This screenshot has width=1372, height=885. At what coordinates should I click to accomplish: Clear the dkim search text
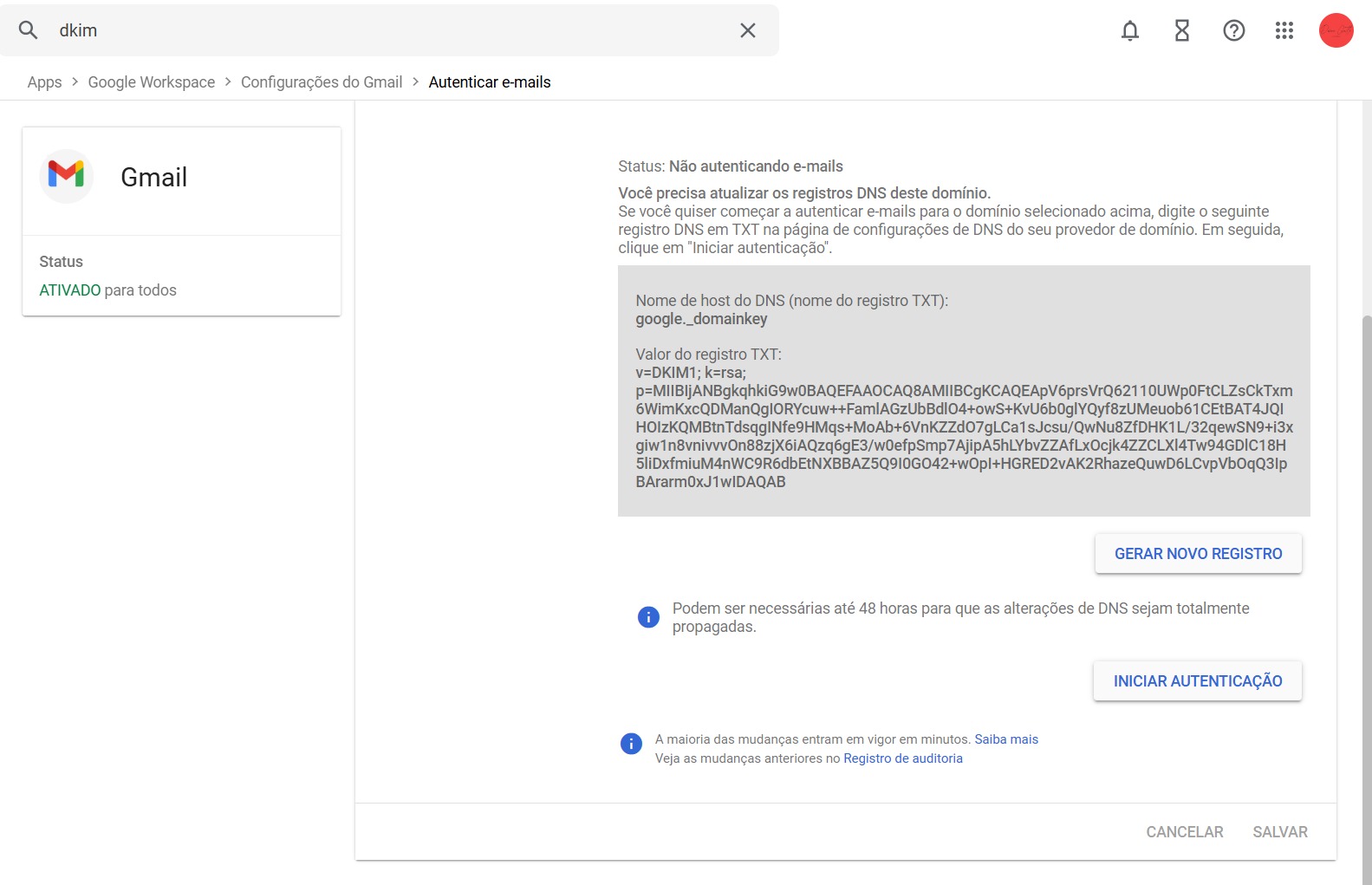[x=747, y=30]
